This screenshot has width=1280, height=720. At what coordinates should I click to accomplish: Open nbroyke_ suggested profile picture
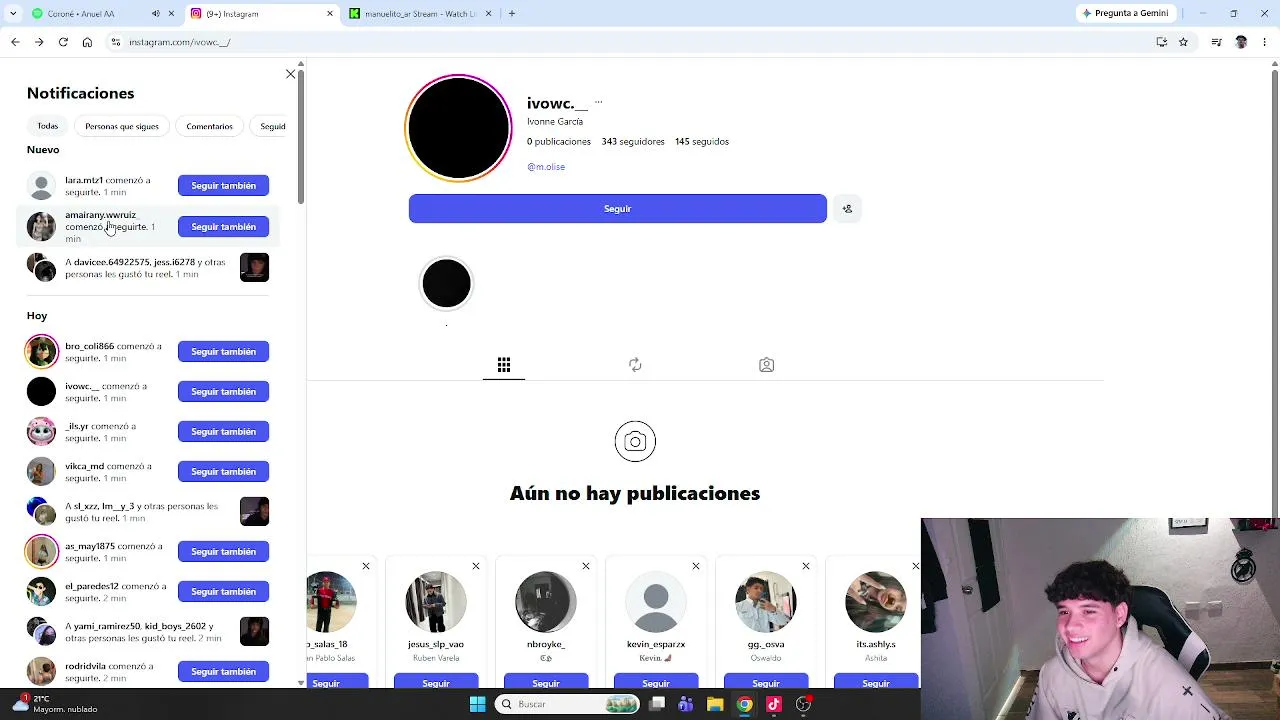pyautogui.click(x=546, y=602)
